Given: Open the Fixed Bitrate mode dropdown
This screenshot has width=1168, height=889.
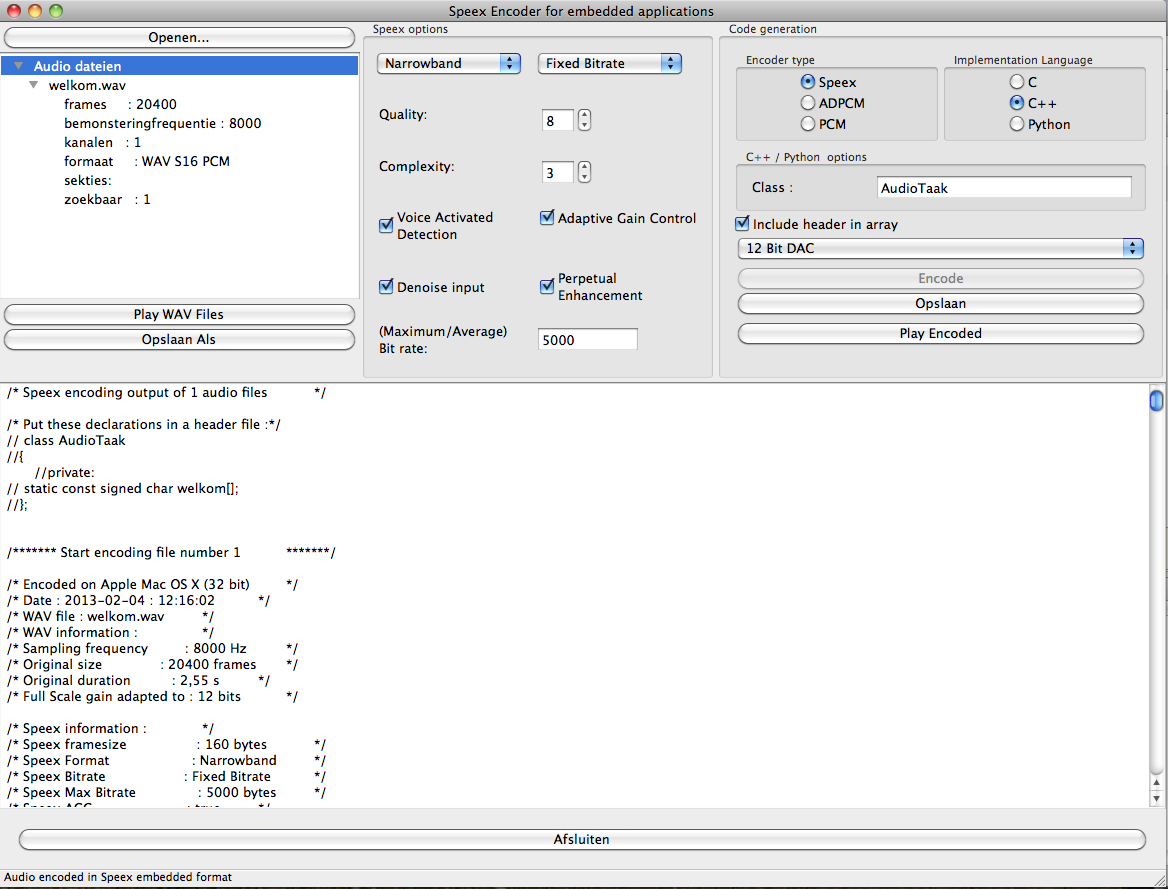Looking at the screenshot, I should point(609,63).
